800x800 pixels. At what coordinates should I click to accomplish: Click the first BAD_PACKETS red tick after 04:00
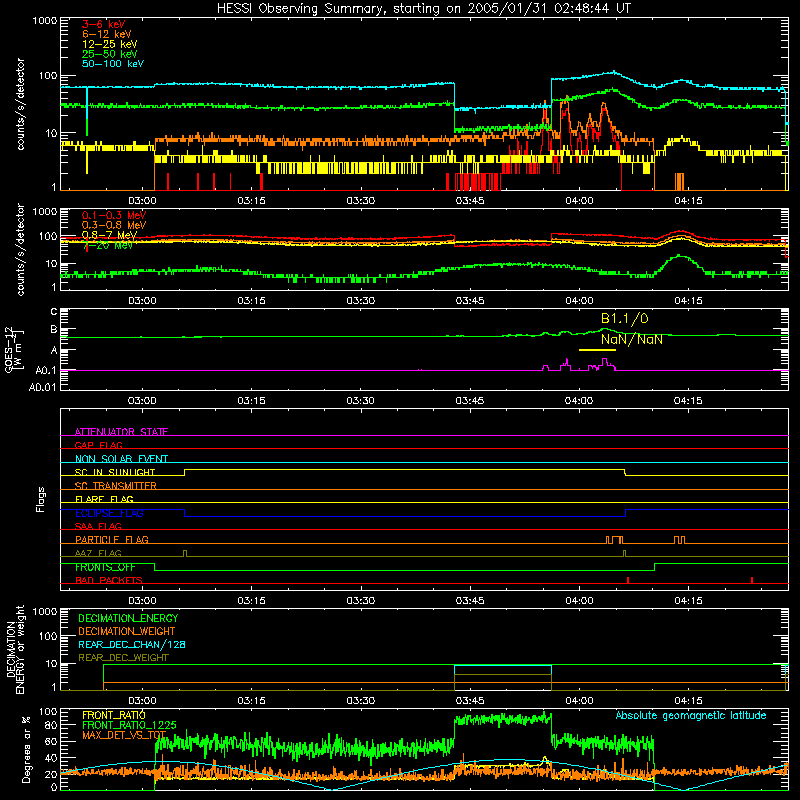628,580
